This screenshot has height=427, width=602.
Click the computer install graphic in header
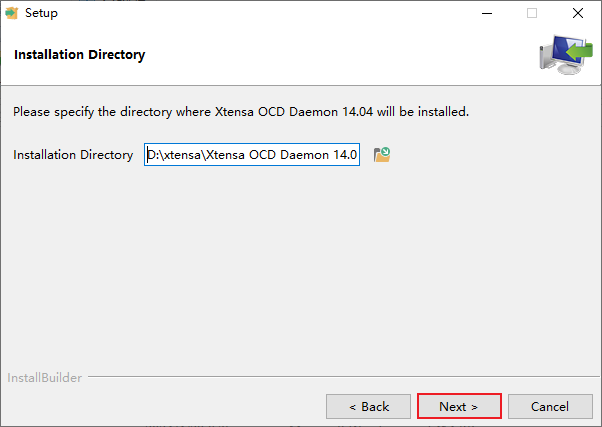566,55
